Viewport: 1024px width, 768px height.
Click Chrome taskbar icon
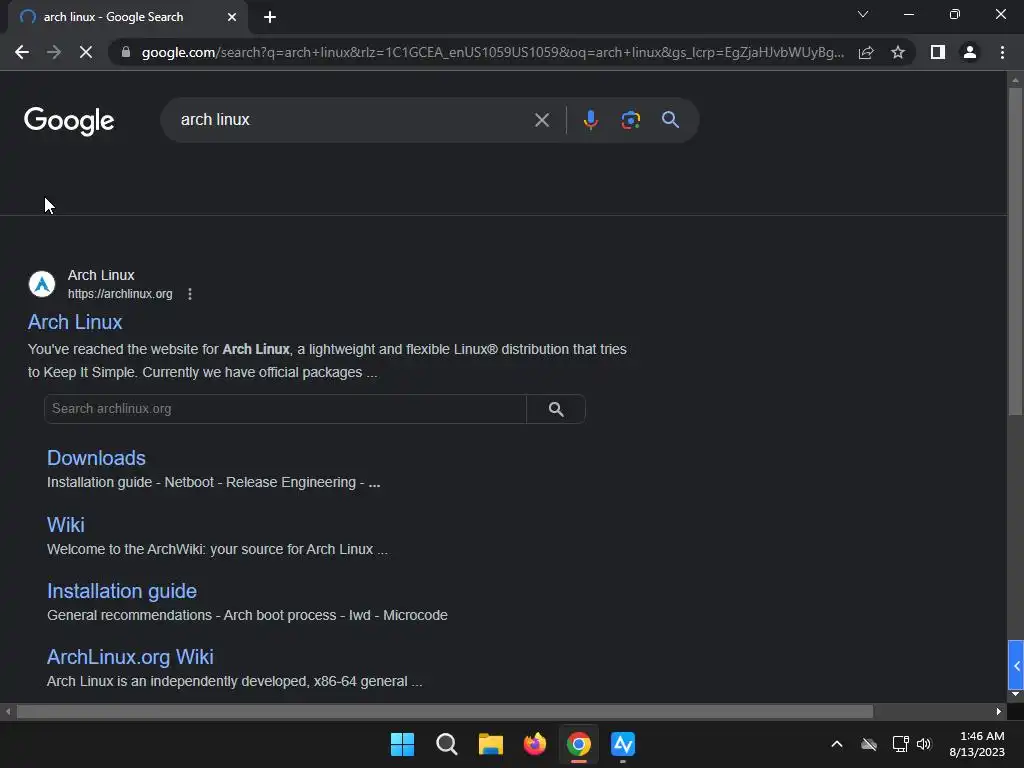579,744
